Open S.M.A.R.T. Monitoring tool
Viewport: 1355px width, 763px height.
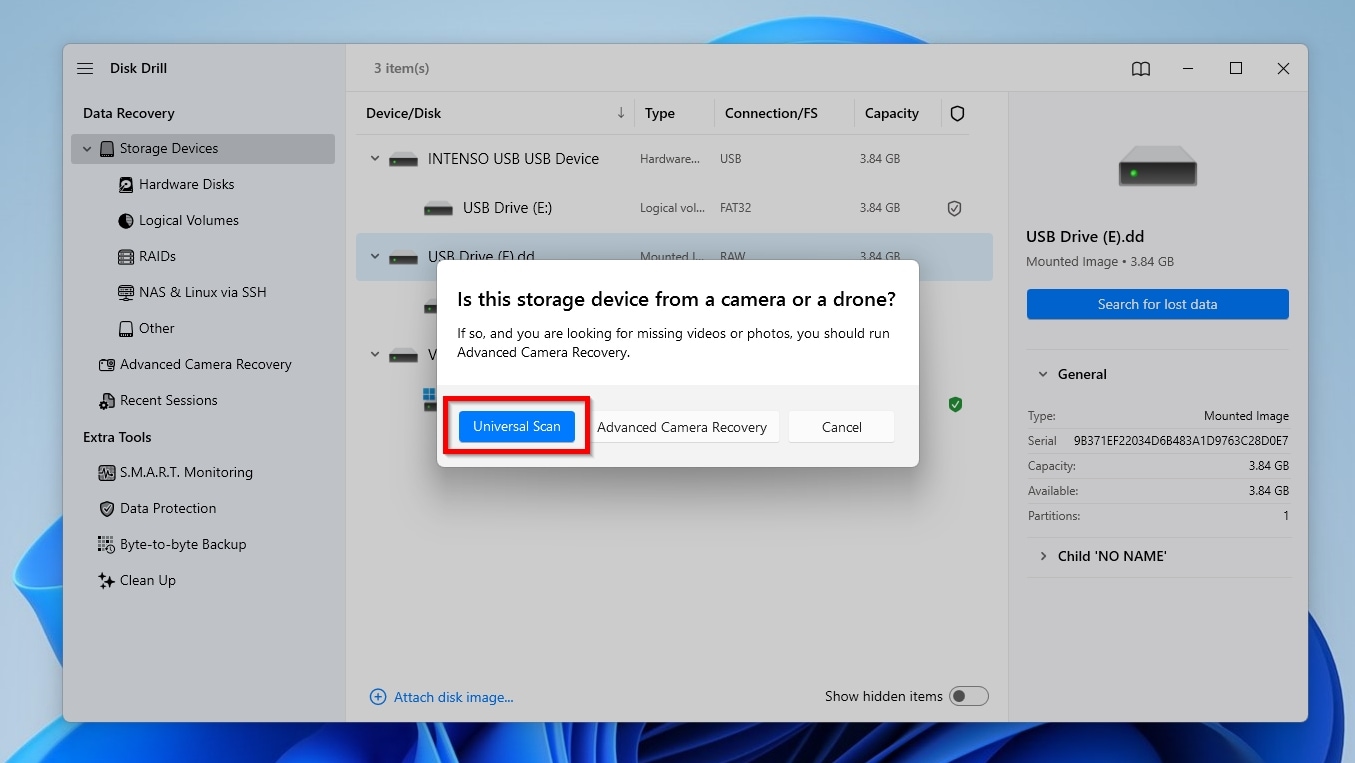[186, 472]
